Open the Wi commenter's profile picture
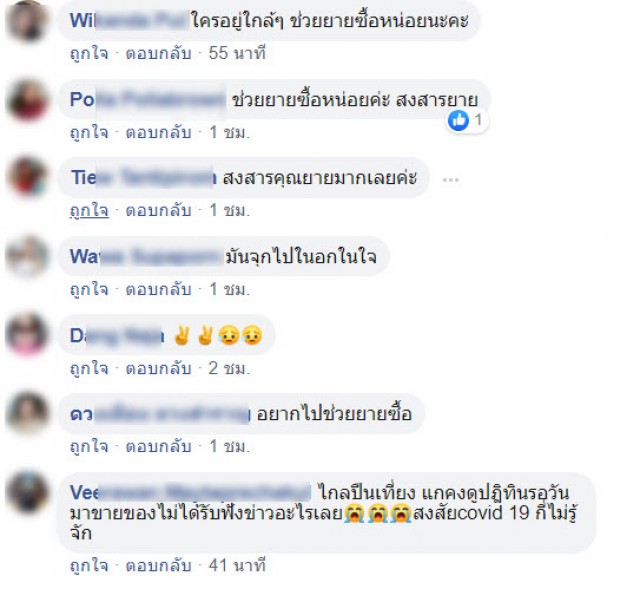The image size is (640, 589). (x=27, y=21)
